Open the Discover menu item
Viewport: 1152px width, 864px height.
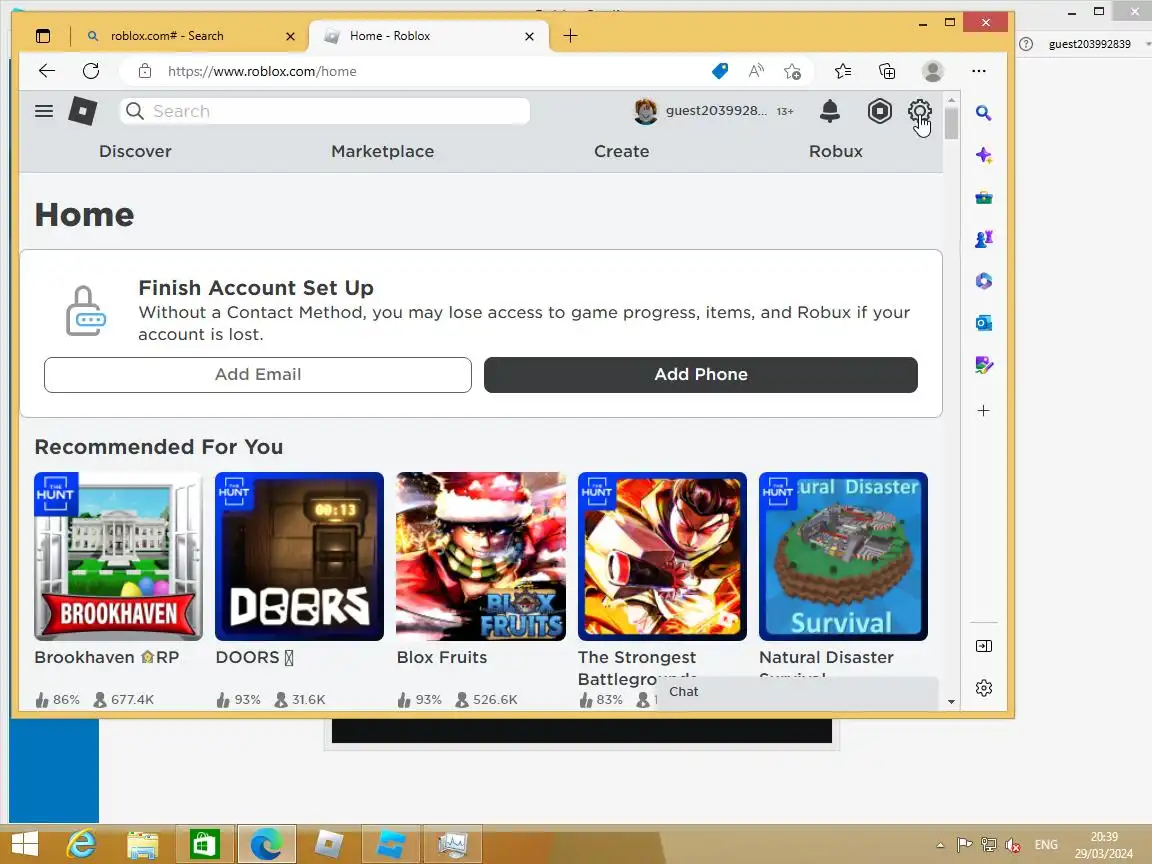click(x=135, y=151)
